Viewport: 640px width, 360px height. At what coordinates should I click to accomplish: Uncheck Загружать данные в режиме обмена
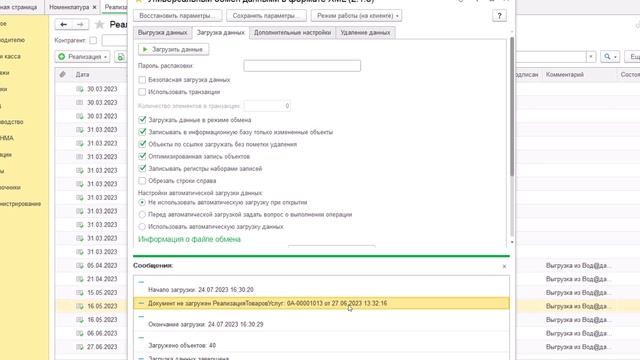[142, 120]
